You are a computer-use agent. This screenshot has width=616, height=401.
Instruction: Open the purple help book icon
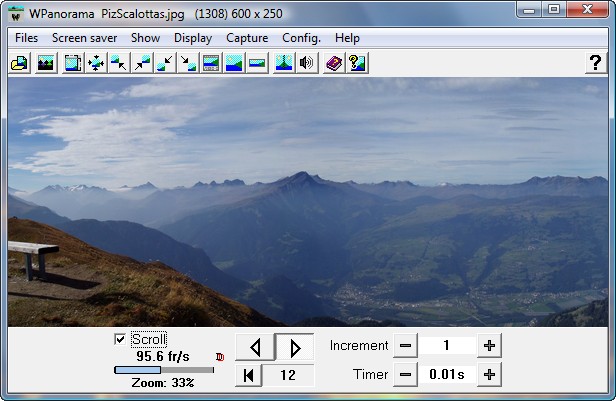pyautogui.click(x=334, y=63)
